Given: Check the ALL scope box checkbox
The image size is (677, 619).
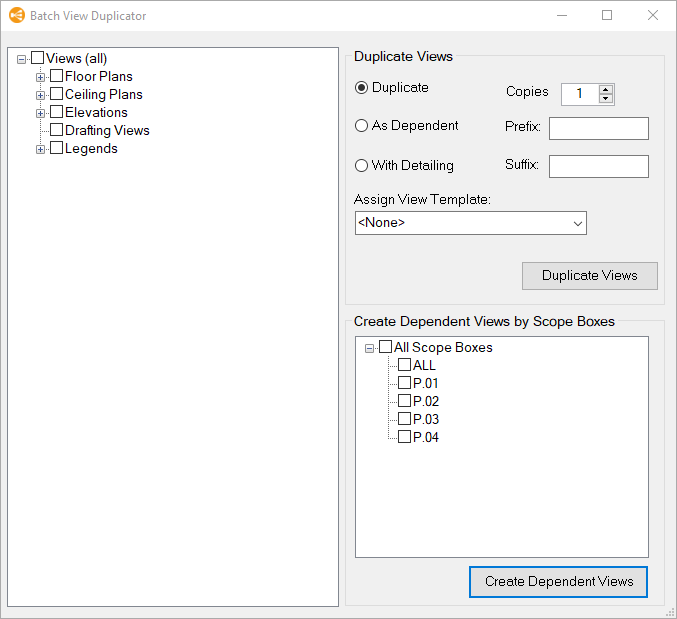Looking at the screenshot, I should 405,364.
